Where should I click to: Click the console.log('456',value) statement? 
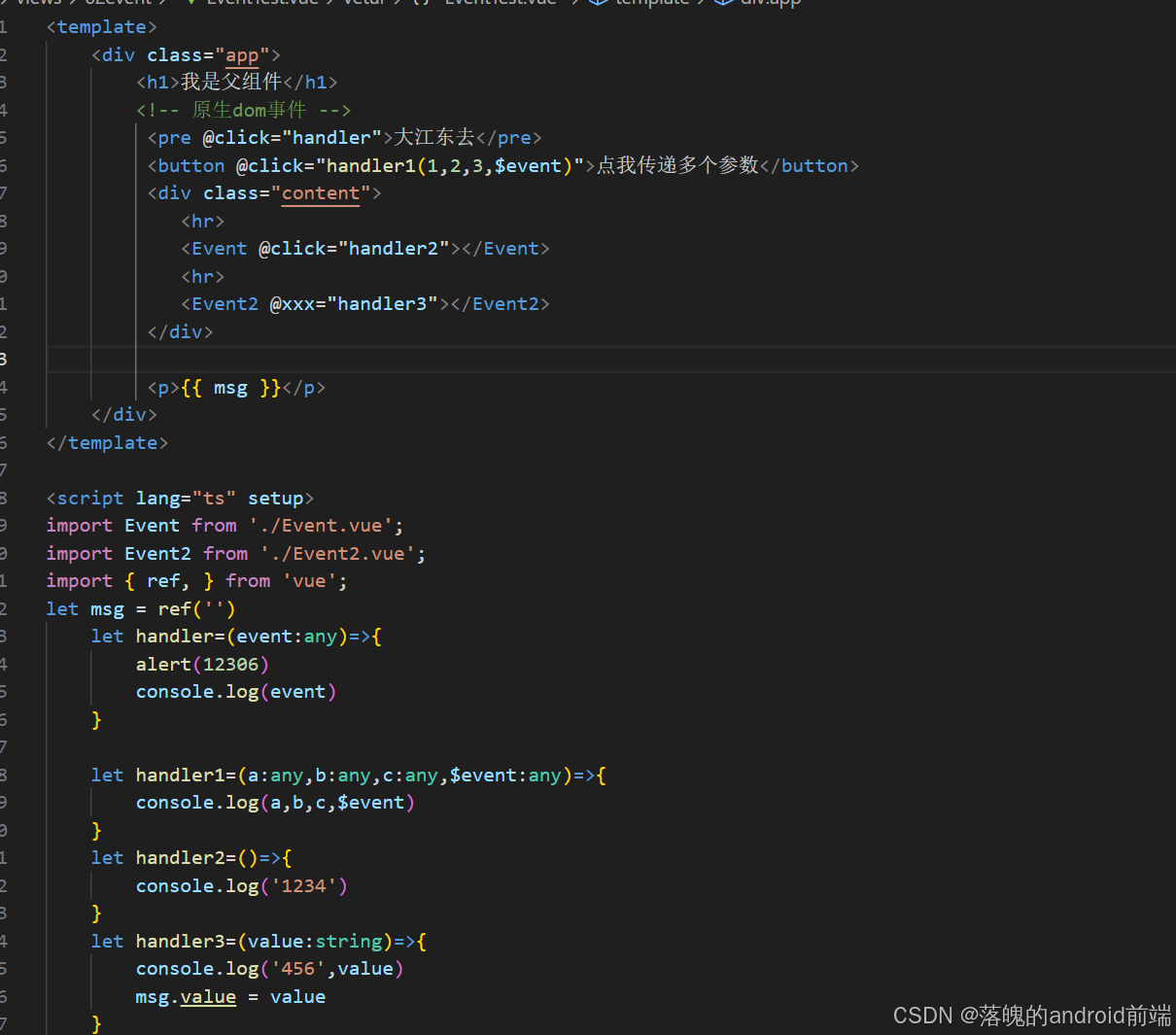pos(269,969)
